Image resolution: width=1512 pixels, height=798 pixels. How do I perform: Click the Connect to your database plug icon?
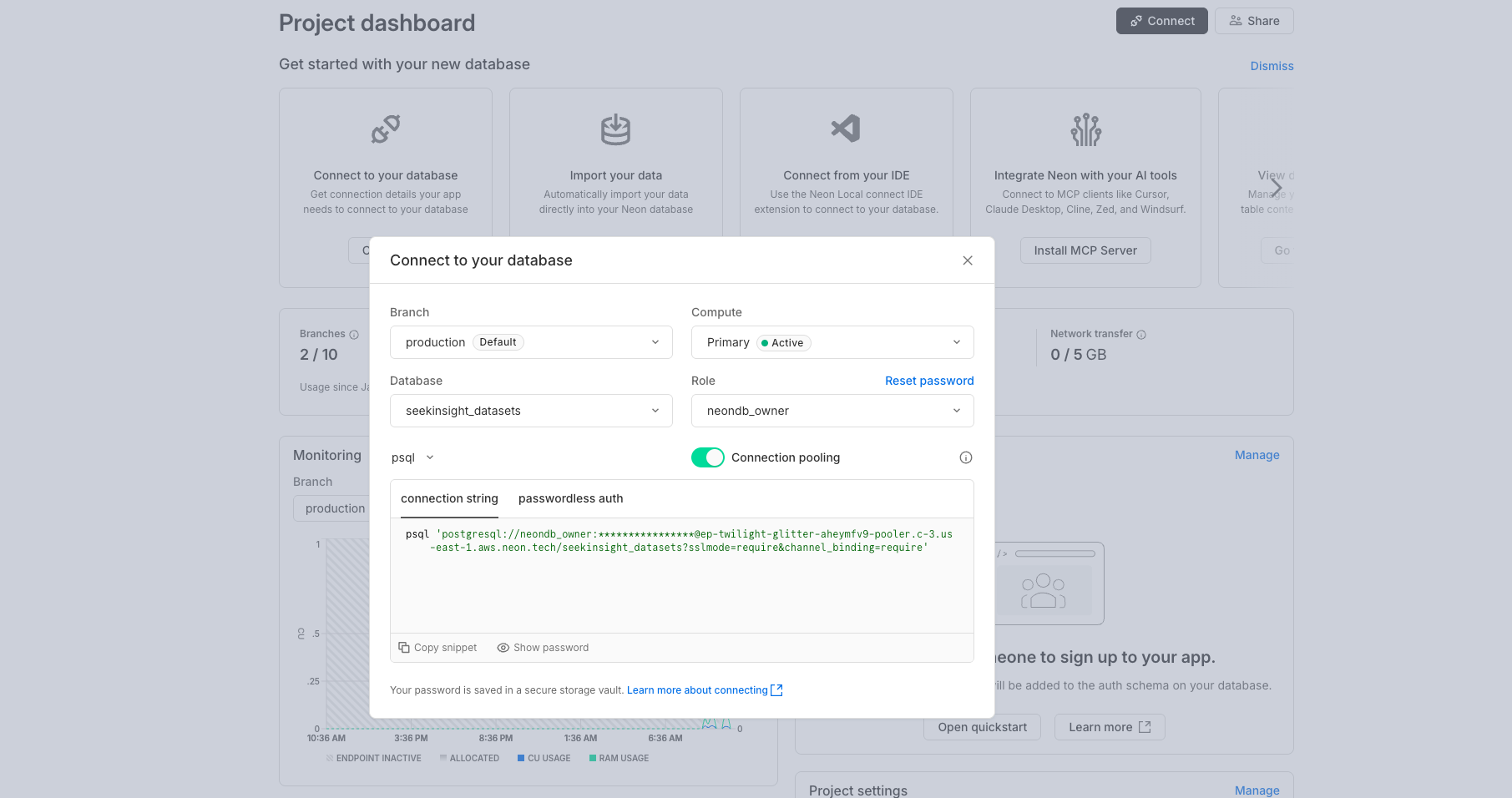386,129
